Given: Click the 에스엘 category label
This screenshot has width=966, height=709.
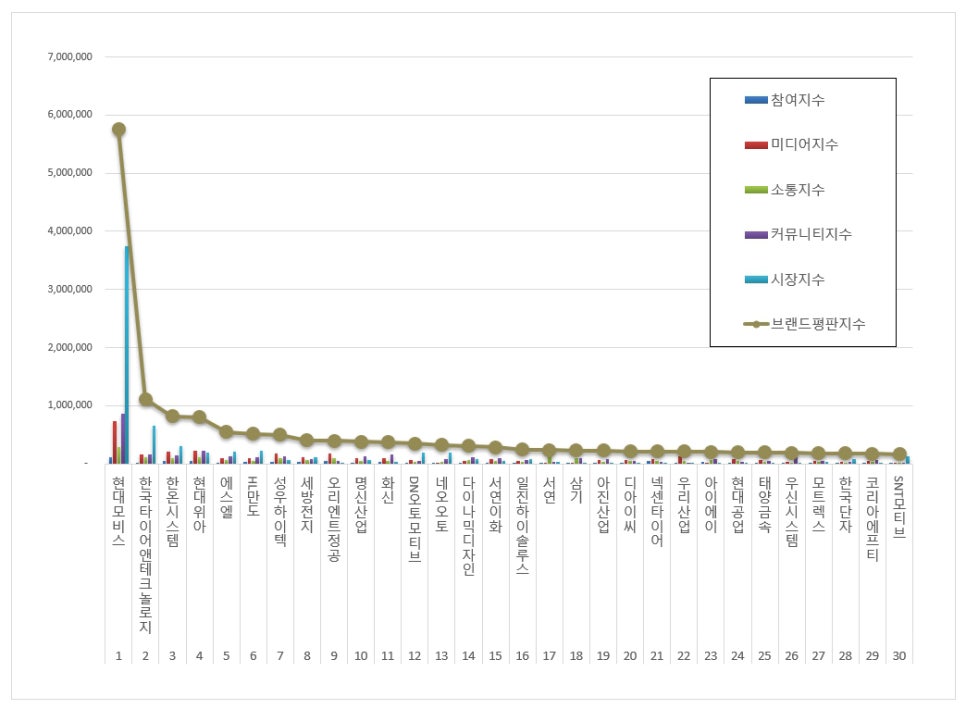Looking at the screenshot, I should point(226,496).
